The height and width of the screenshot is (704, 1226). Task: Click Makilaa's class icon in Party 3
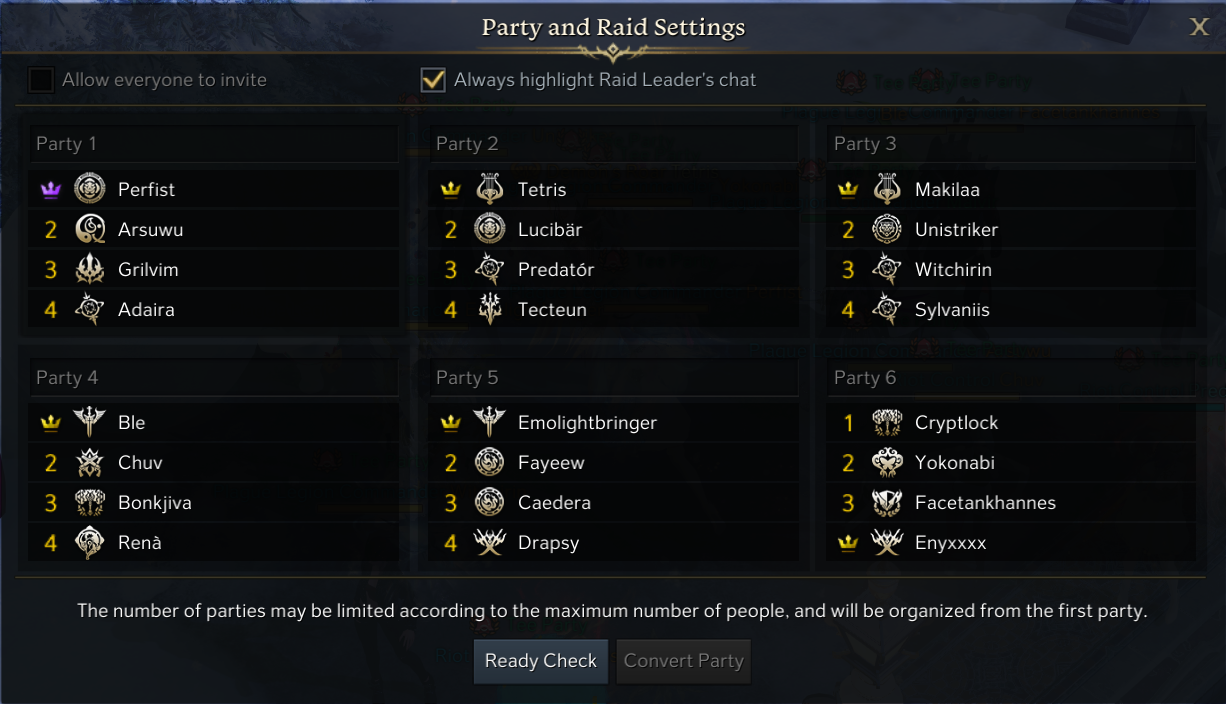tap(887, 189)
